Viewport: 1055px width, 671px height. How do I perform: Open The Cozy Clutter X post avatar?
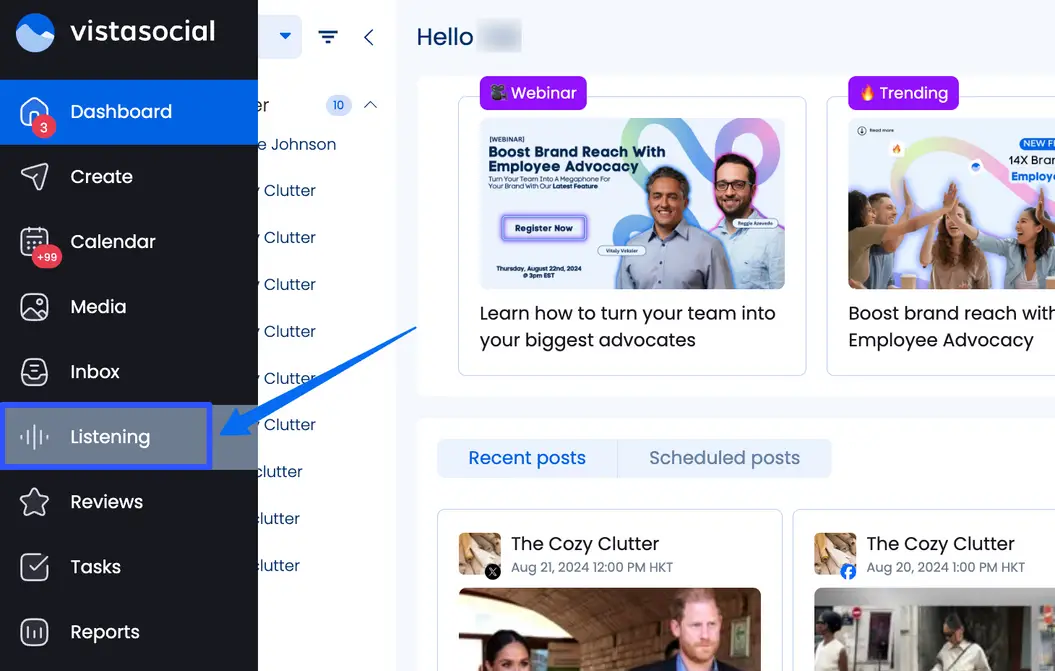(479, 553)
